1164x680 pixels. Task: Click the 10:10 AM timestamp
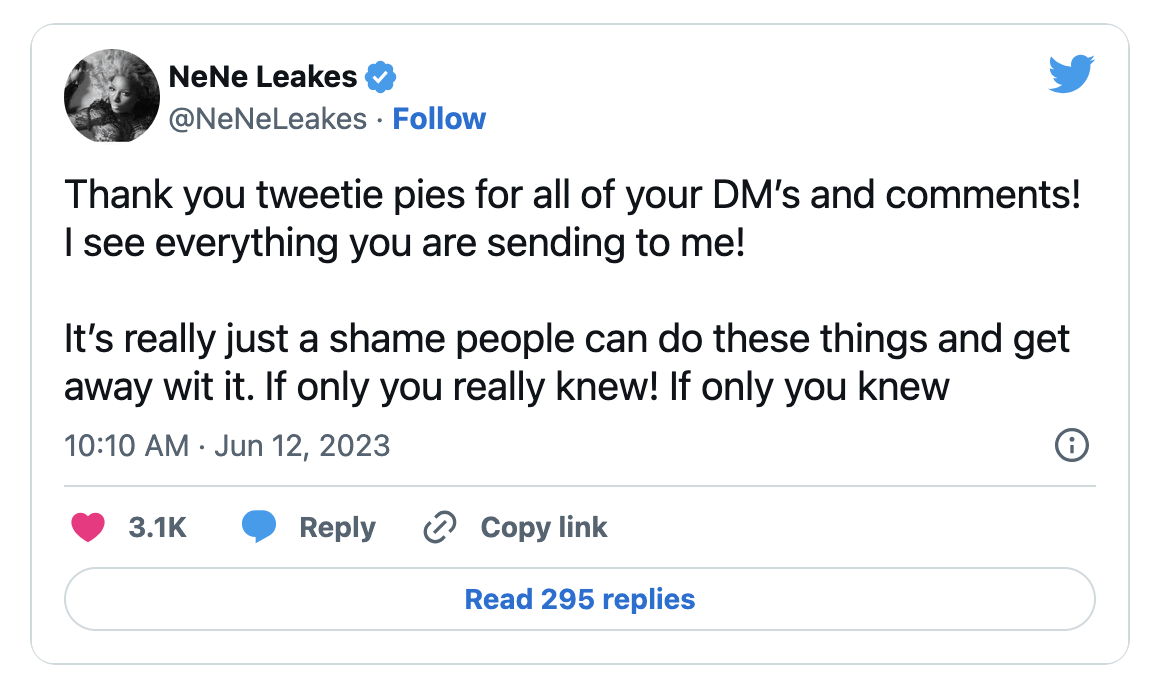click(126, 445)
